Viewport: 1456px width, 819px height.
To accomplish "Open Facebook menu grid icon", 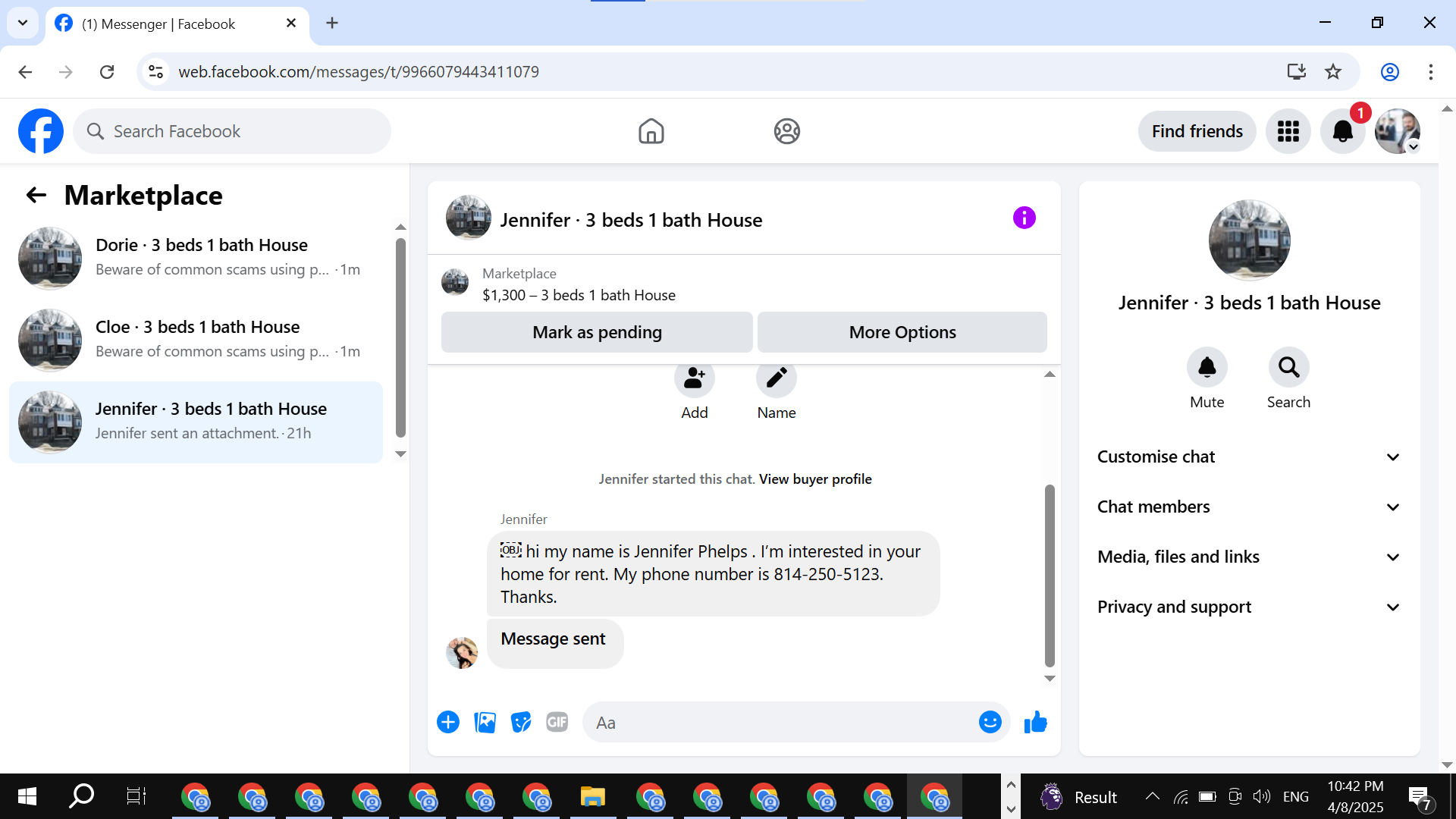I will click(x=1288, y=131).
